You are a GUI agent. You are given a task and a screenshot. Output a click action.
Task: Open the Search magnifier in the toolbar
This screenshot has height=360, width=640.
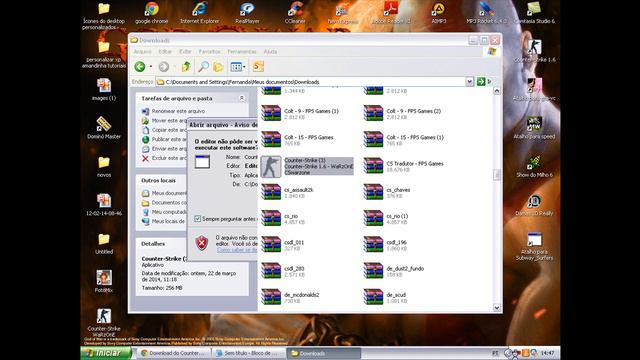pos(203,67)
